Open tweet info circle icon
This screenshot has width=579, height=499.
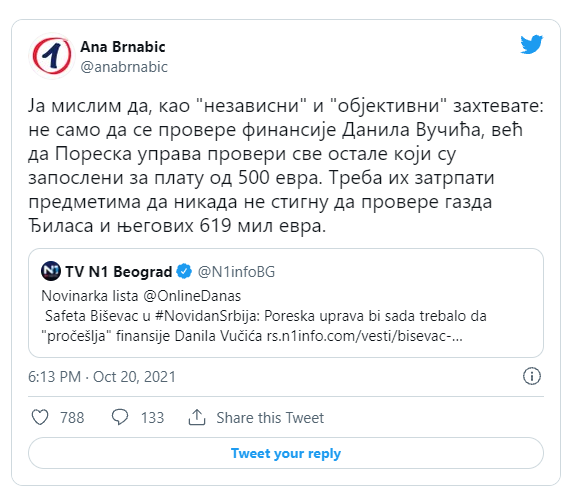[x=532, y=376]
